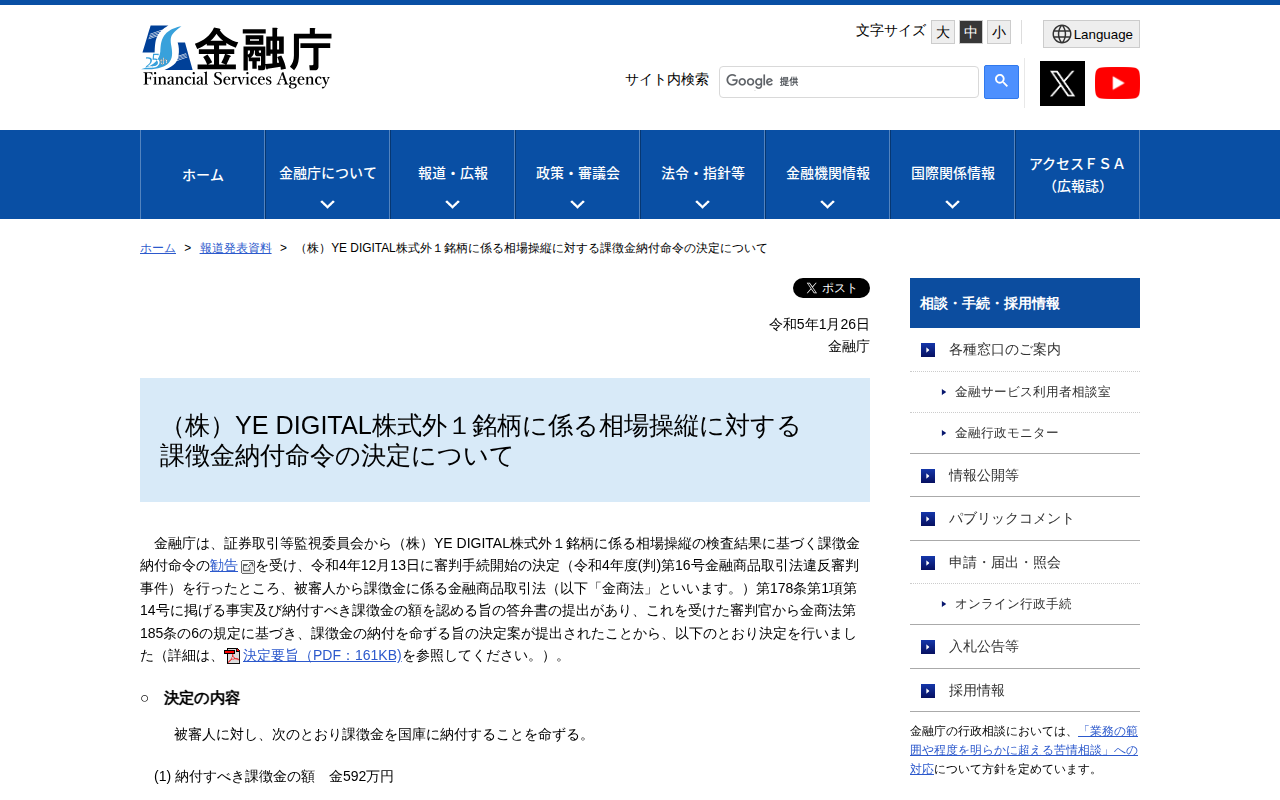
Task: Expand the 法令・指針等 menu chevron
Action: point(702,204)
